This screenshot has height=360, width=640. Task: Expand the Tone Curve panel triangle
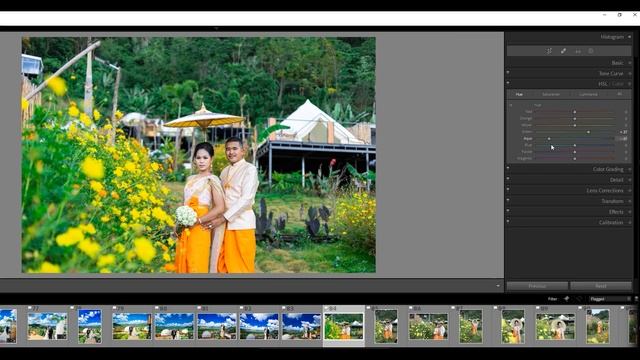click(x=630, y=73)
